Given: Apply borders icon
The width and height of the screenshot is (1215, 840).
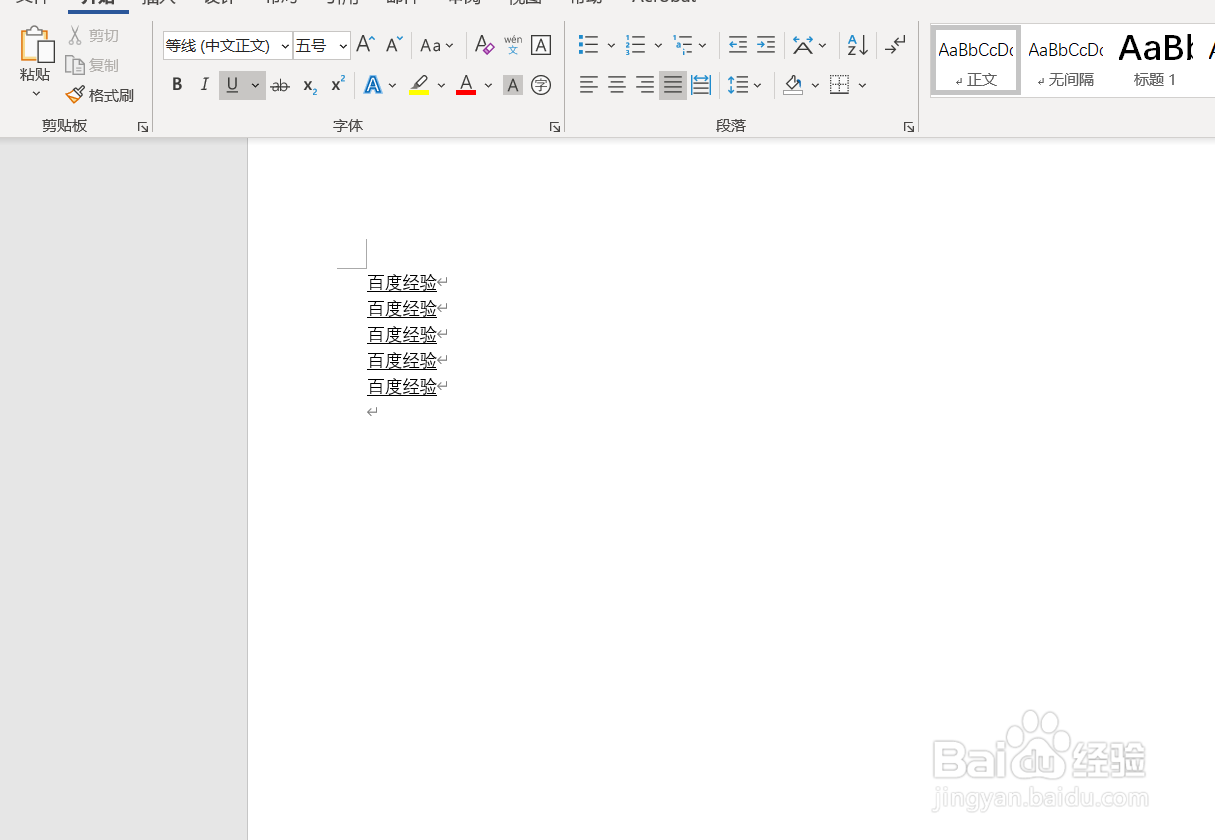Looking at the screenshot, I should (x=839, y=85).
